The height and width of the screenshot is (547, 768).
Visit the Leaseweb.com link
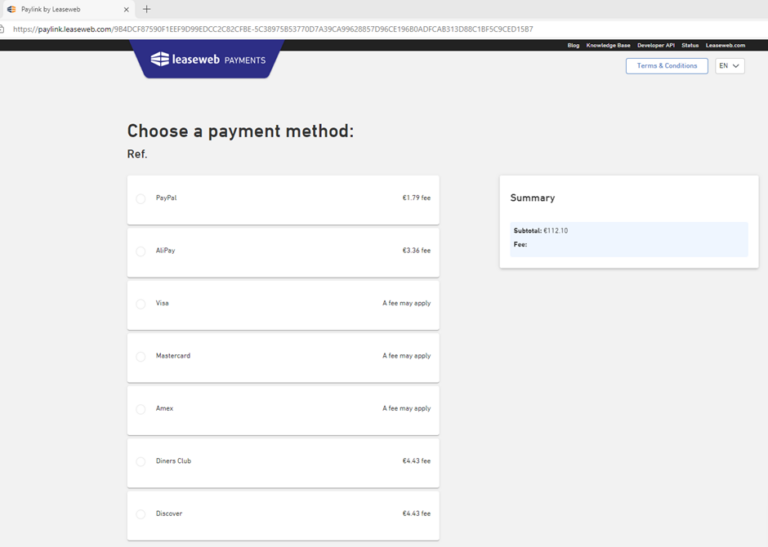[725, 45]
